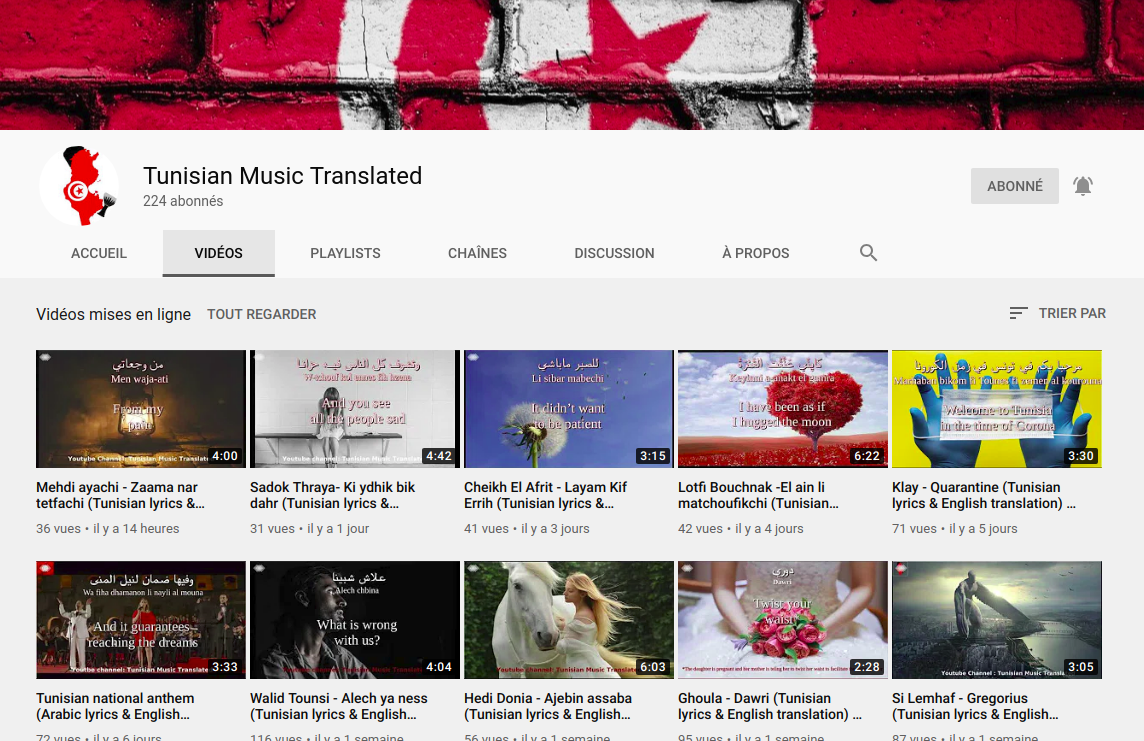Screen dimensions: 1144x741
Task: Click 42 vues il y a 4 jours
Action: click(741, 529)
